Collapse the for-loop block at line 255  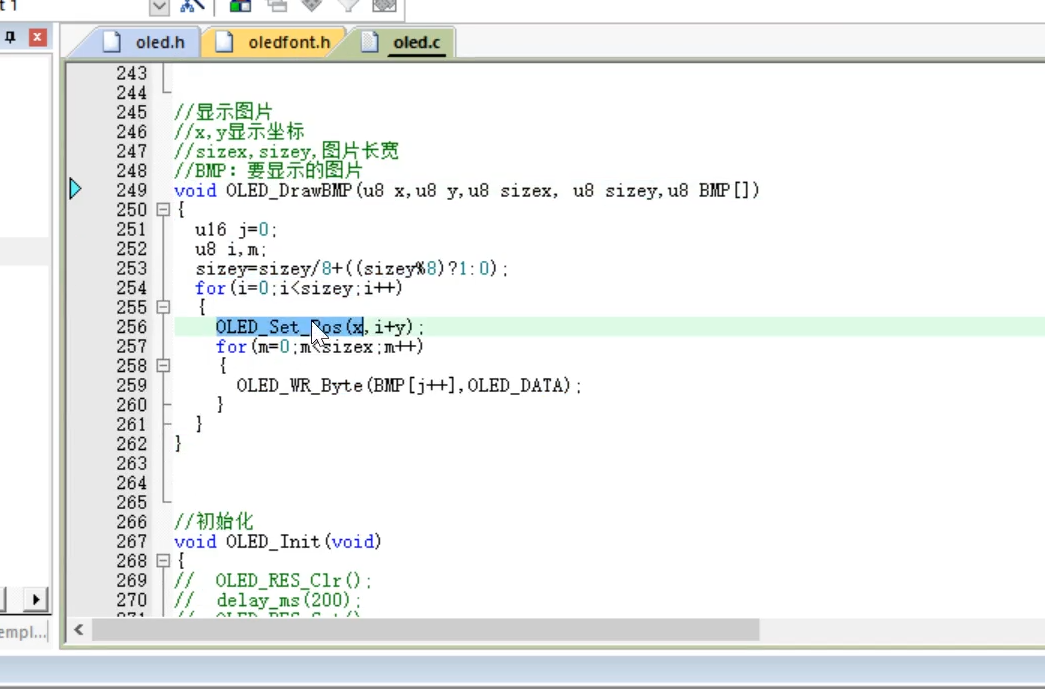click(x=163, y=307)
